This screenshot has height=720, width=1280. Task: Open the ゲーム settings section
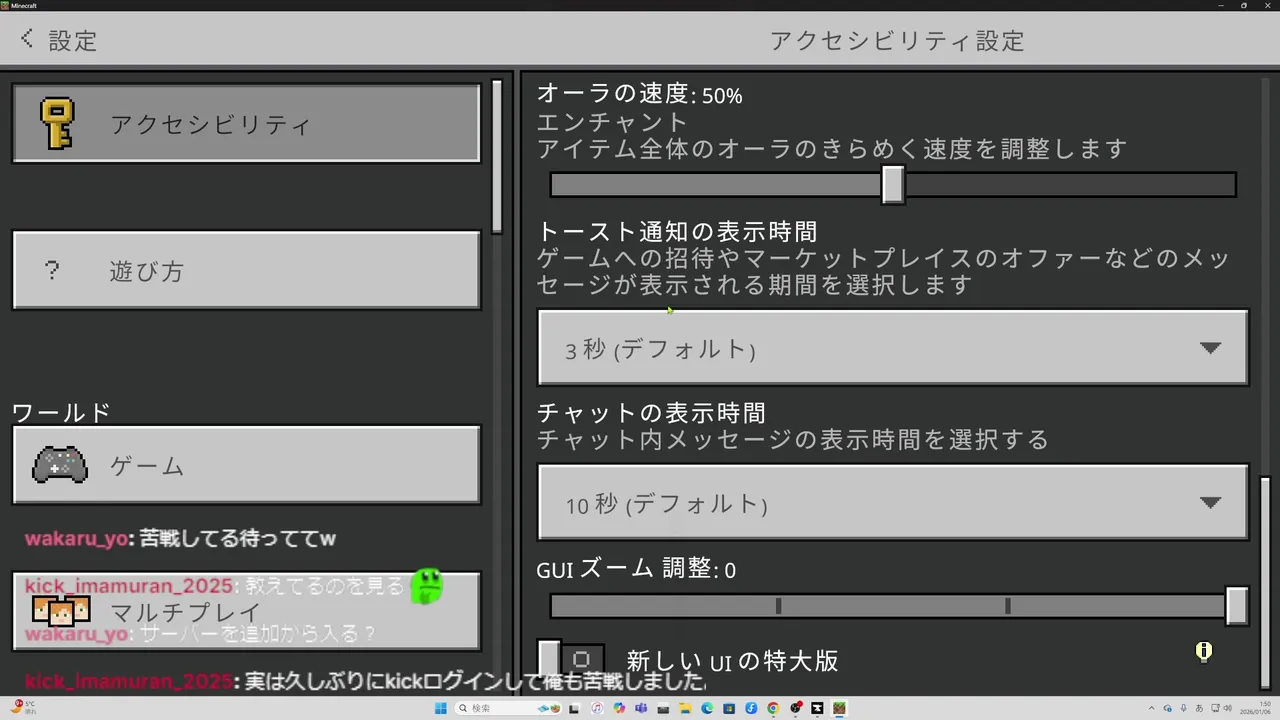[x=246, y=465]
